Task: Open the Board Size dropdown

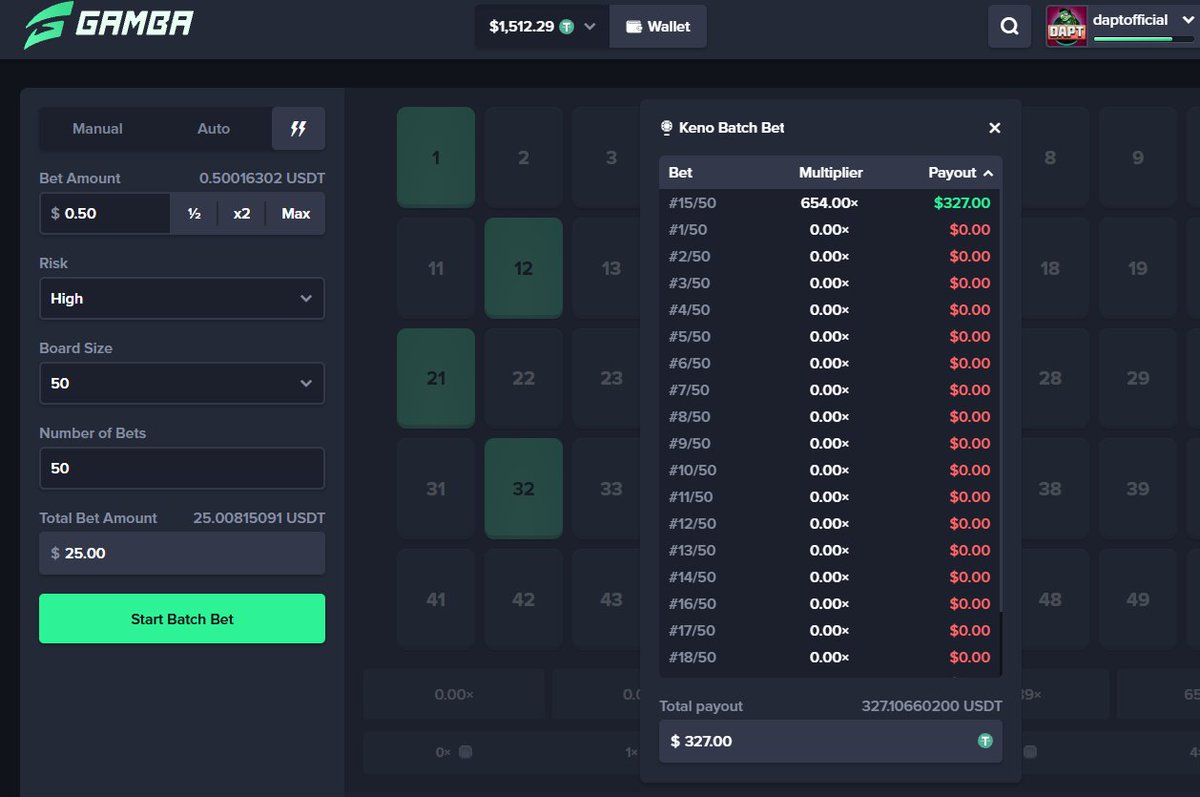Action: point(182,383)
